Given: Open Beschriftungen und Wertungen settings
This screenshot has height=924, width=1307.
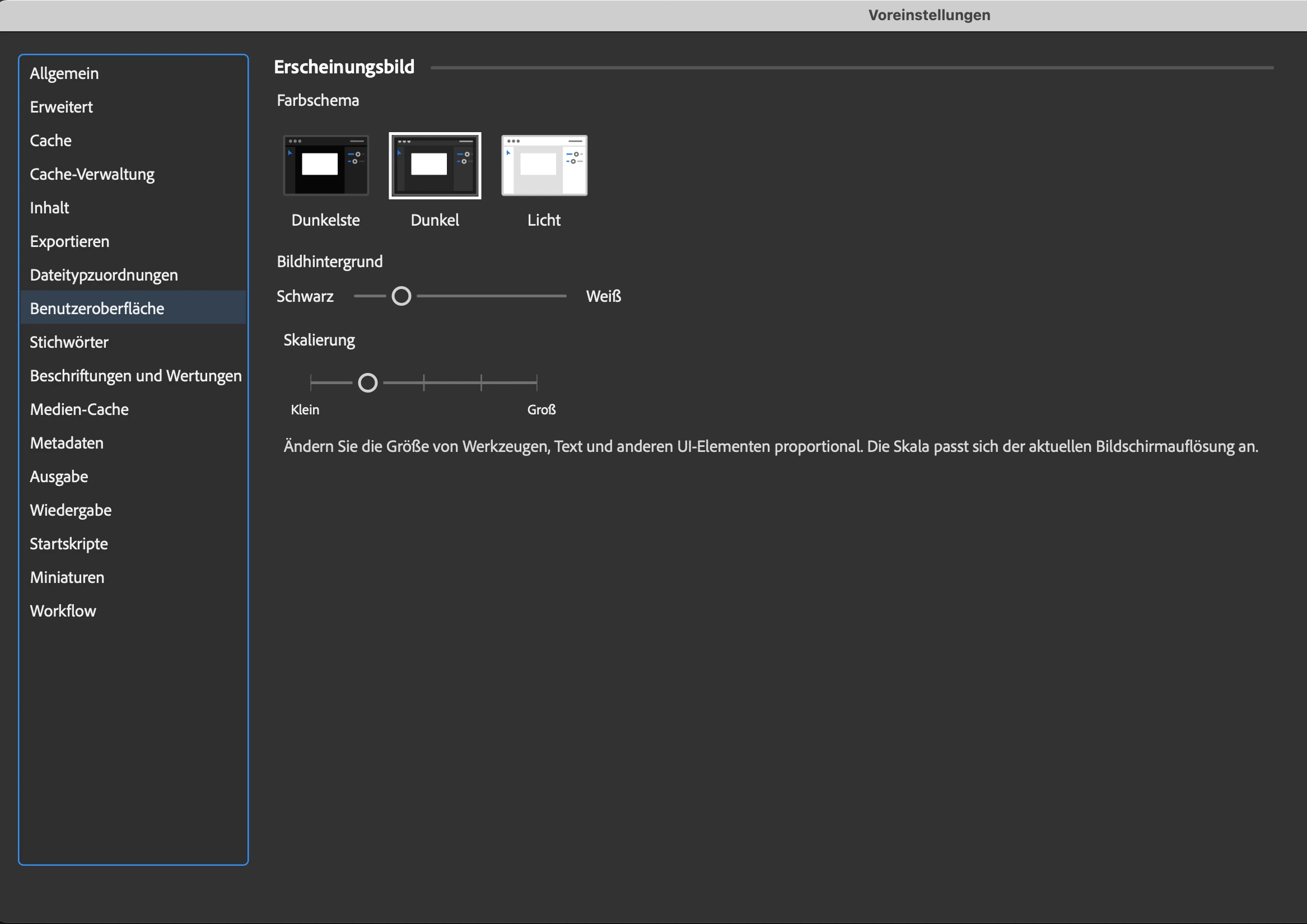Looking at the screenshot, I should coord(136,376).
